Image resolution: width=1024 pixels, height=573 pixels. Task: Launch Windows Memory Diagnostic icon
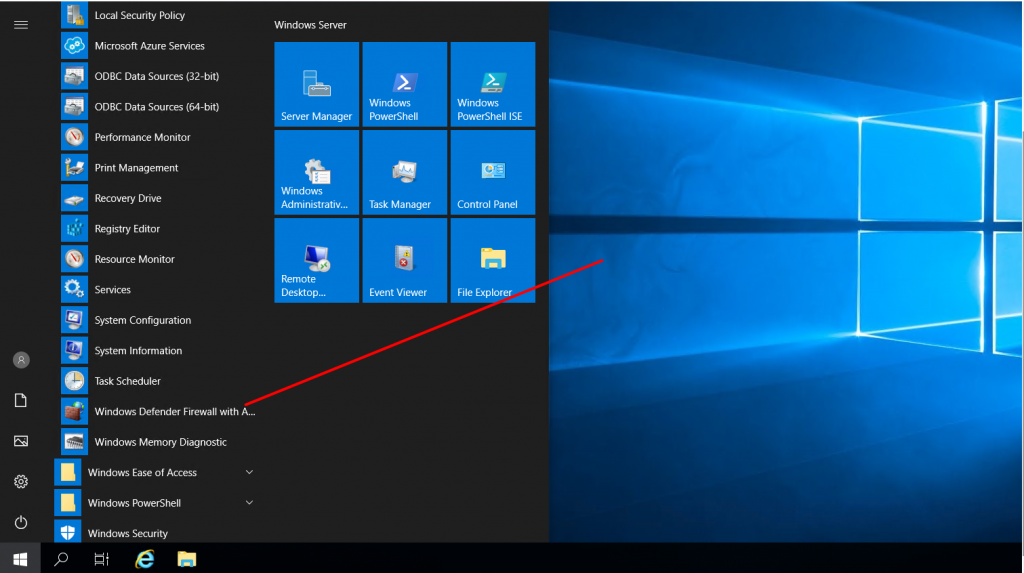74,442
